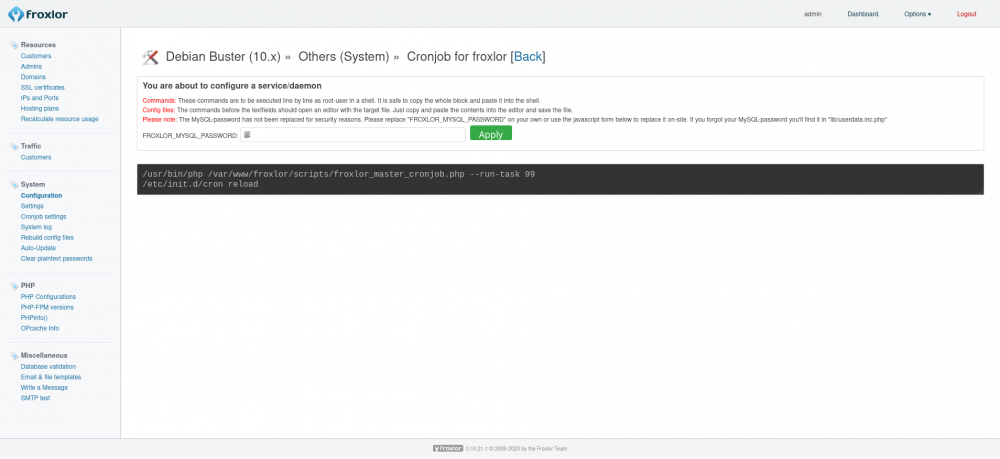Open PHP-FPM versions

47,307
